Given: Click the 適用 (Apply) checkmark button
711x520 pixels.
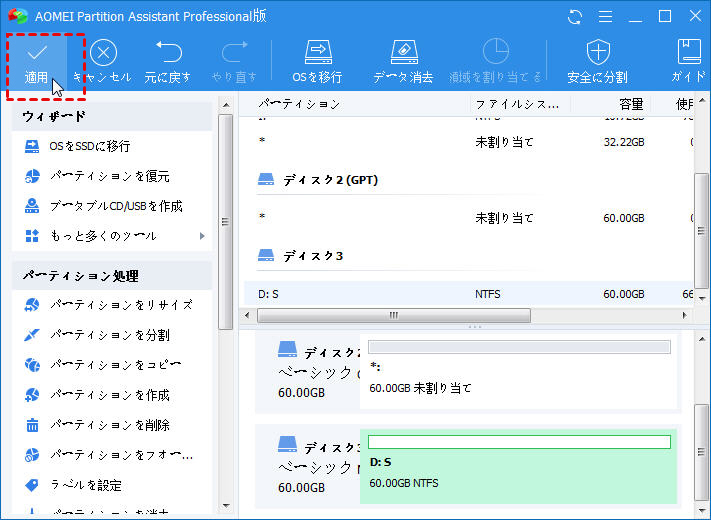Looking at the screenshot, I should click(37, 61).
